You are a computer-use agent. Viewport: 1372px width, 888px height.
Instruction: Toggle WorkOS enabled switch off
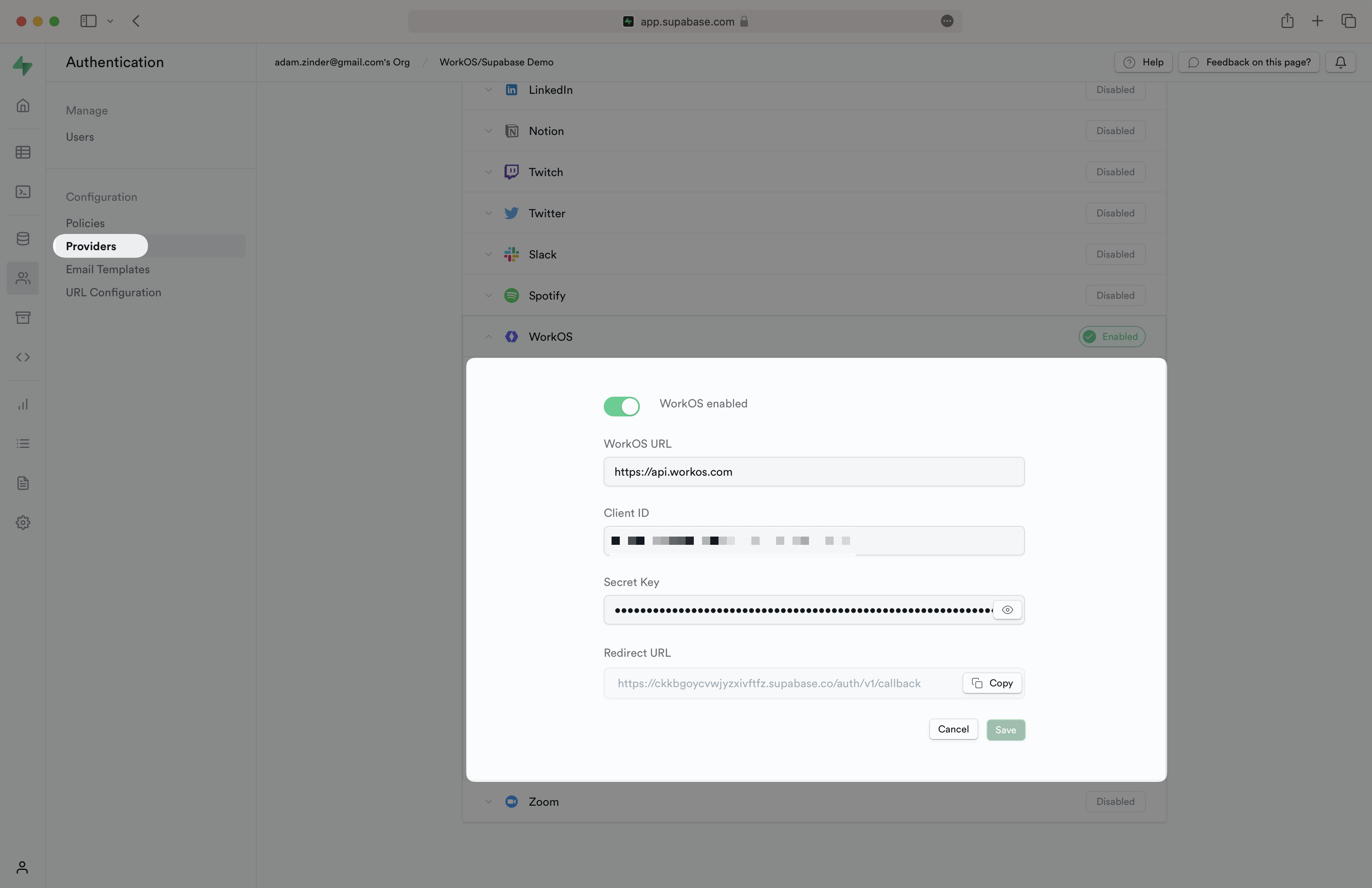[x=621, y=404]
